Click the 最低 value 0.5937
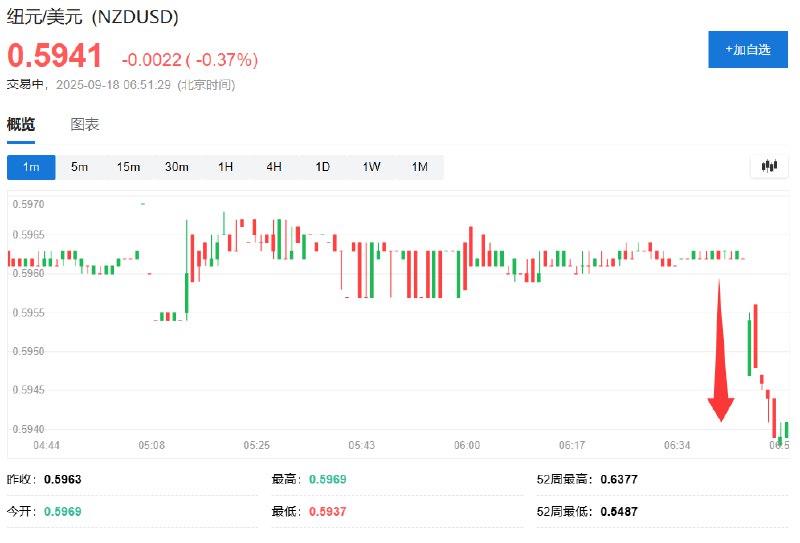Viewport: 800px width, 543px height. tap(328, 512)
